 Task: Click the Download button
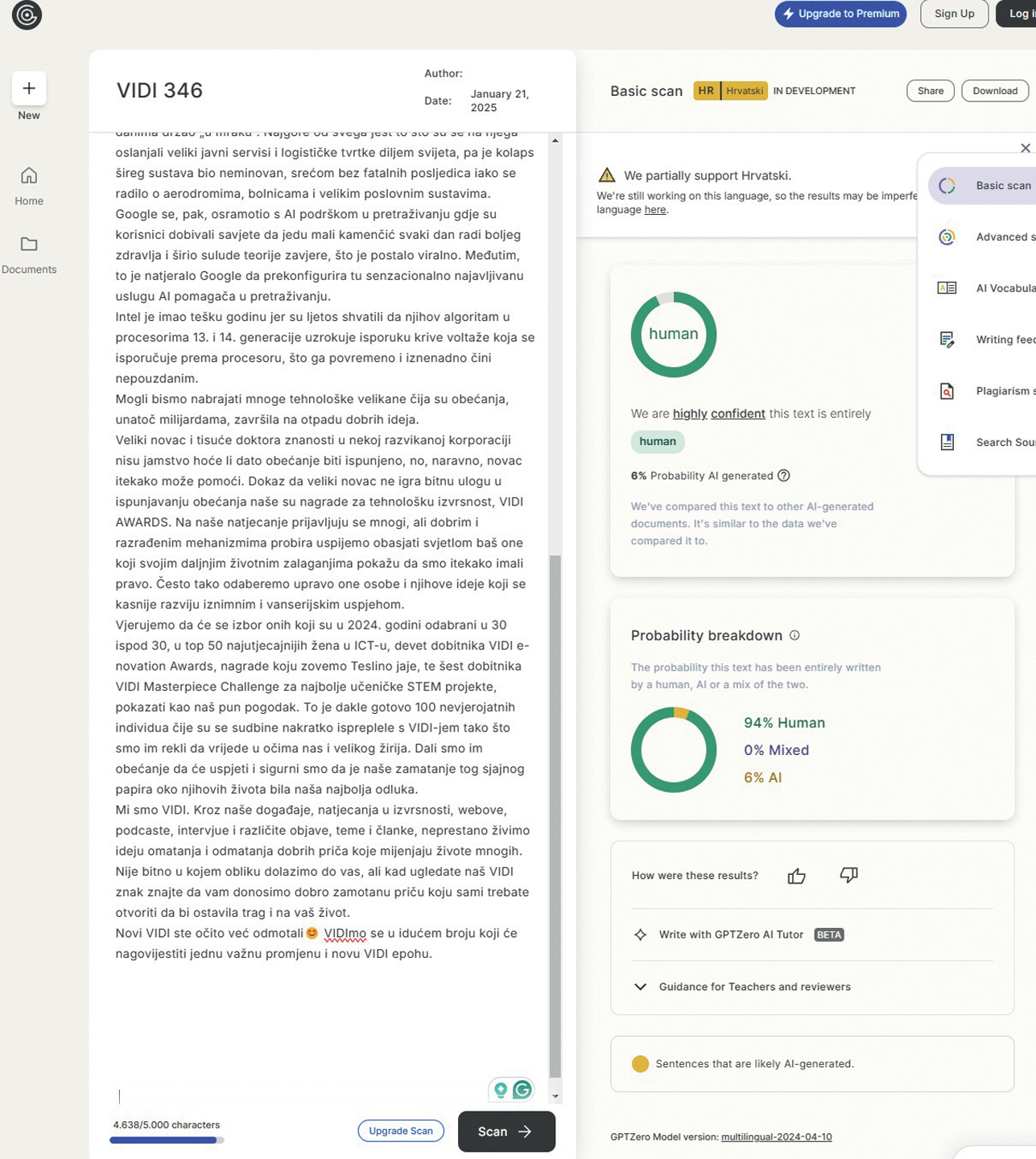[x=994, y=91]
